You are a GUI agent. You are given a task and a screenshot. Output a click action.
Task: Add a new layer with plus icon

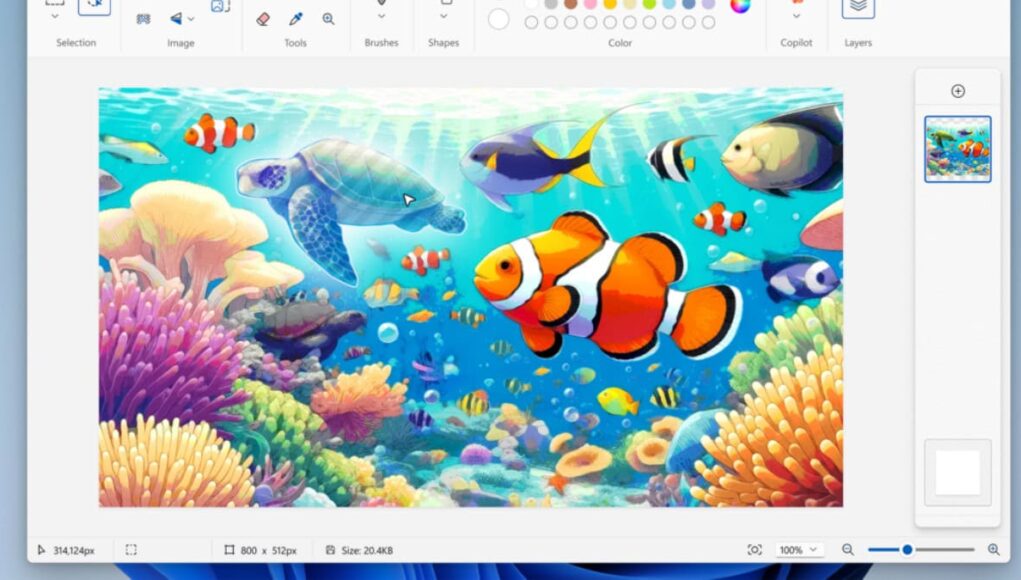pyautogui.click(x=957, y=91)
